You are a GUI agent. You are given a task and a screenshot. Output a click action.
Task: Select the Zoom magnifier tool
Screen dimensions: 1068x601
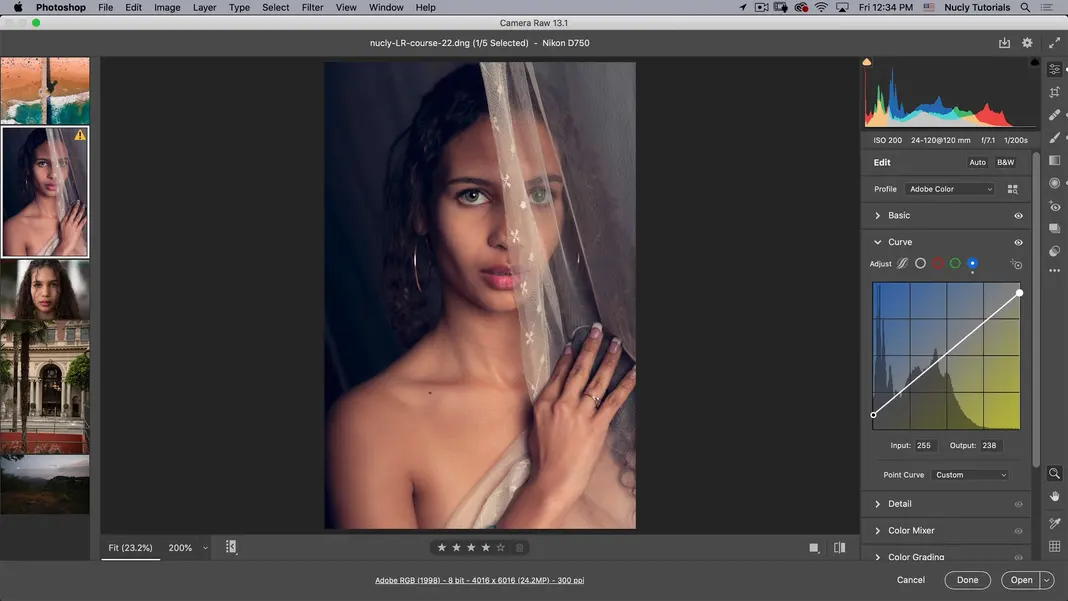pos(1054,473)
